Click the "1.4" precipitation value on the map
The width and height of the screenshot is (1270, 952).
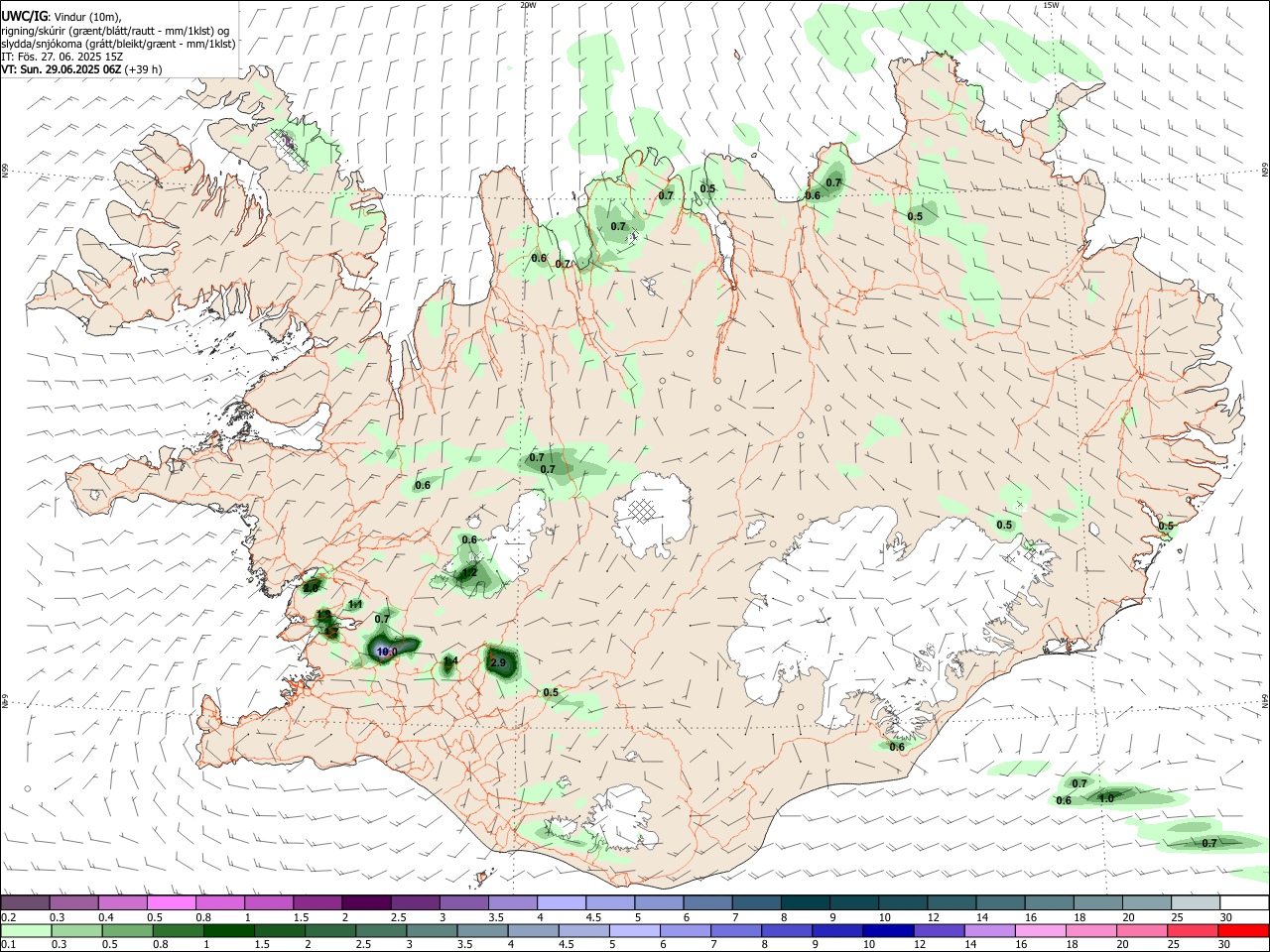[x=450, y=660]
